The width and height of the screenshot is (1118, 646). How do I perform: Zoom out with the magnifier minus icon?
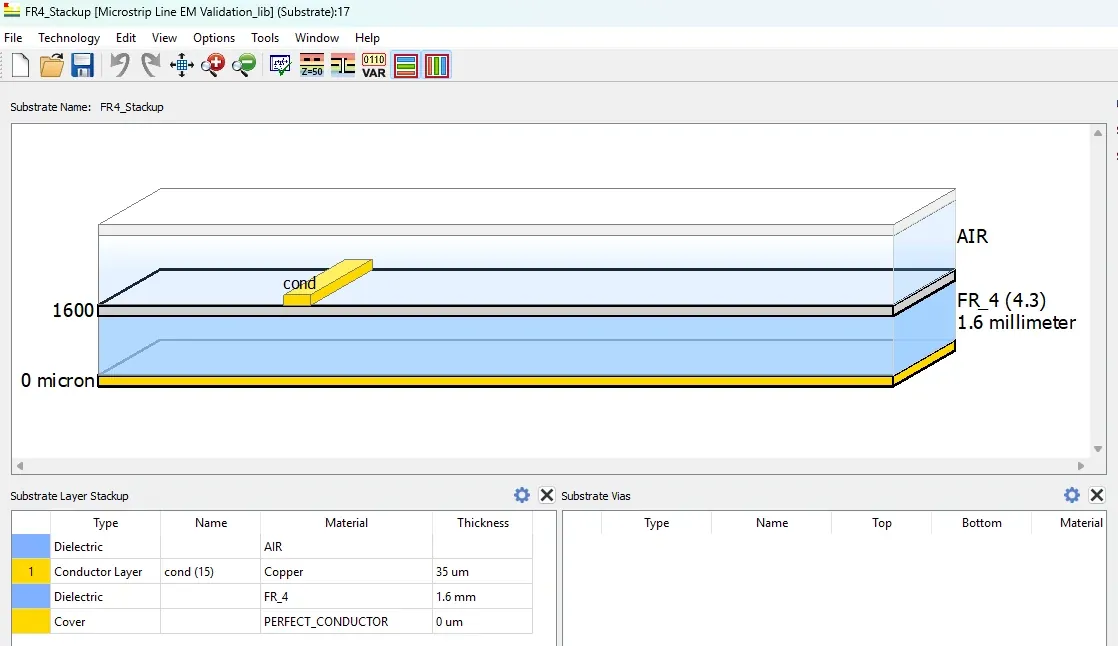point(244,66)
